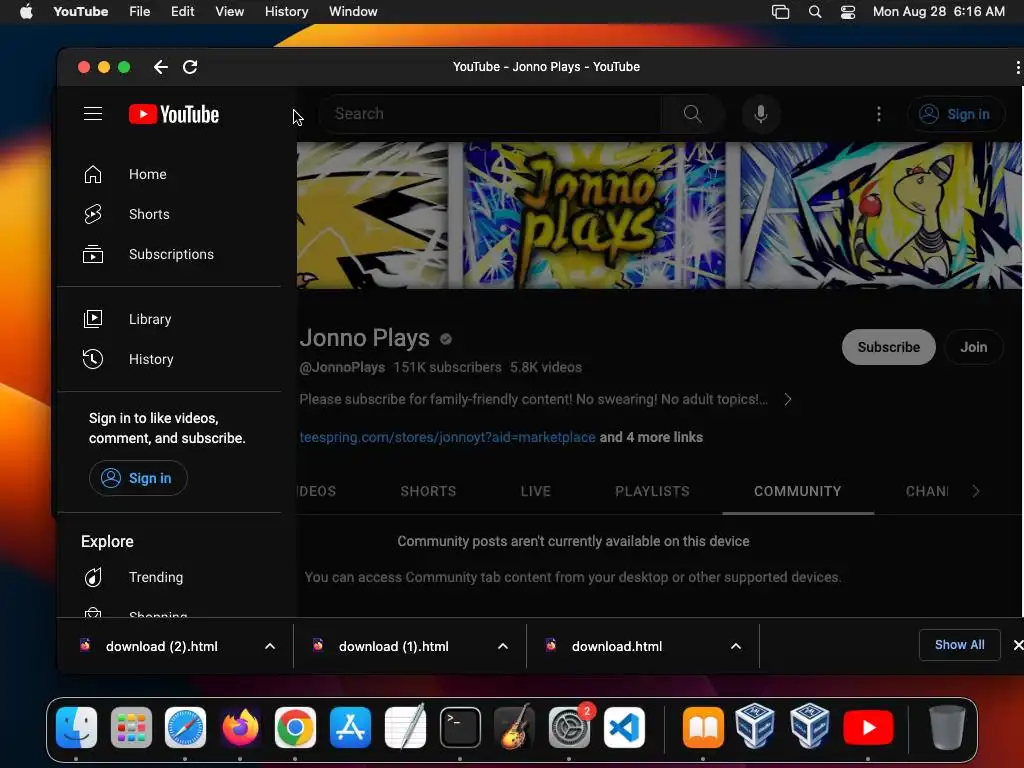Click the Search input field
This screenshot has width=1024, height=768.
coord(490,114)
